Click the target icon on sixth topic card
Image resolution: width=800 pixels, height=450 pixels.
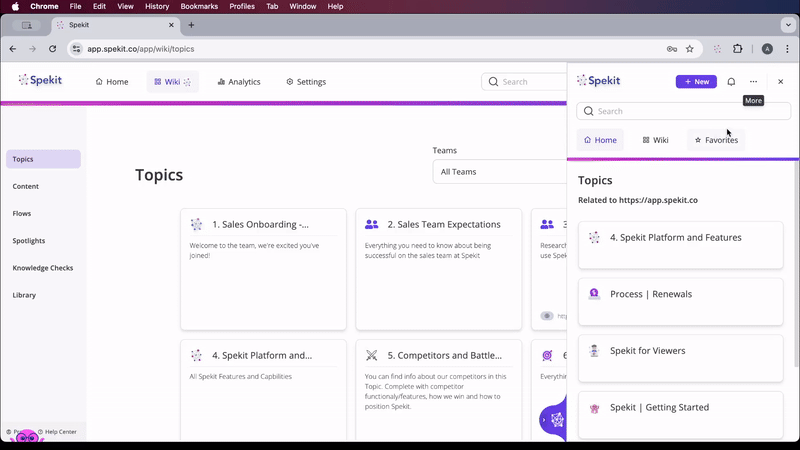coord(547,355)
